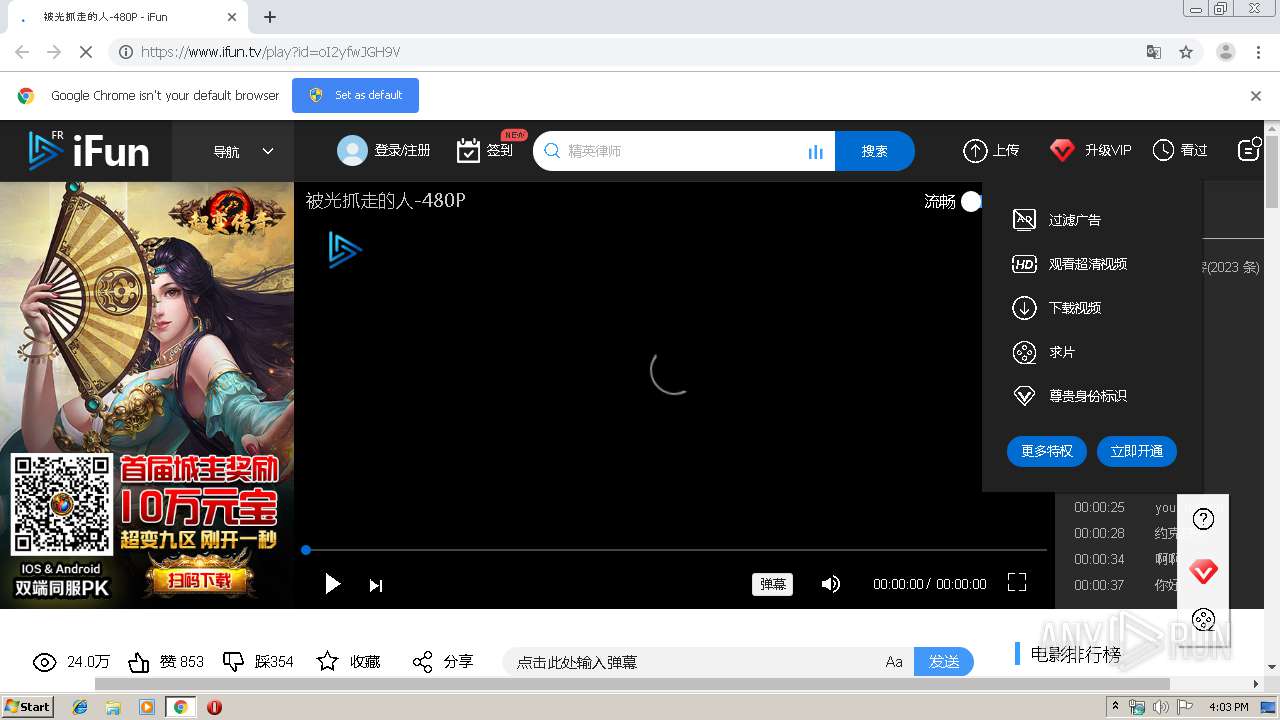Open 看过 watch history clock icon
Viewport: 1280px width, 720px height.
coord(1163,151)
